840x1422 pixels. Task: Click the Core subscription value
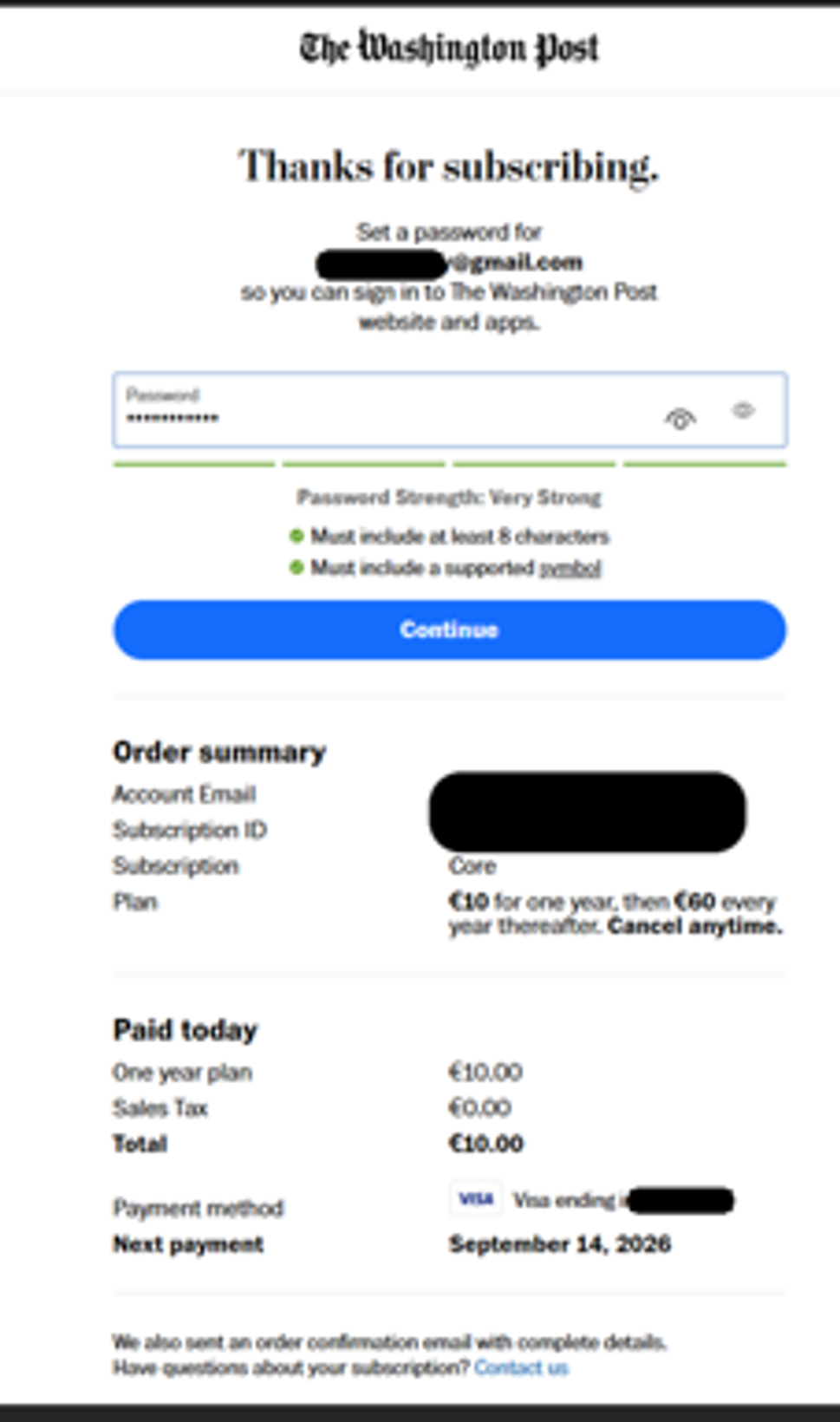(472, 866)
